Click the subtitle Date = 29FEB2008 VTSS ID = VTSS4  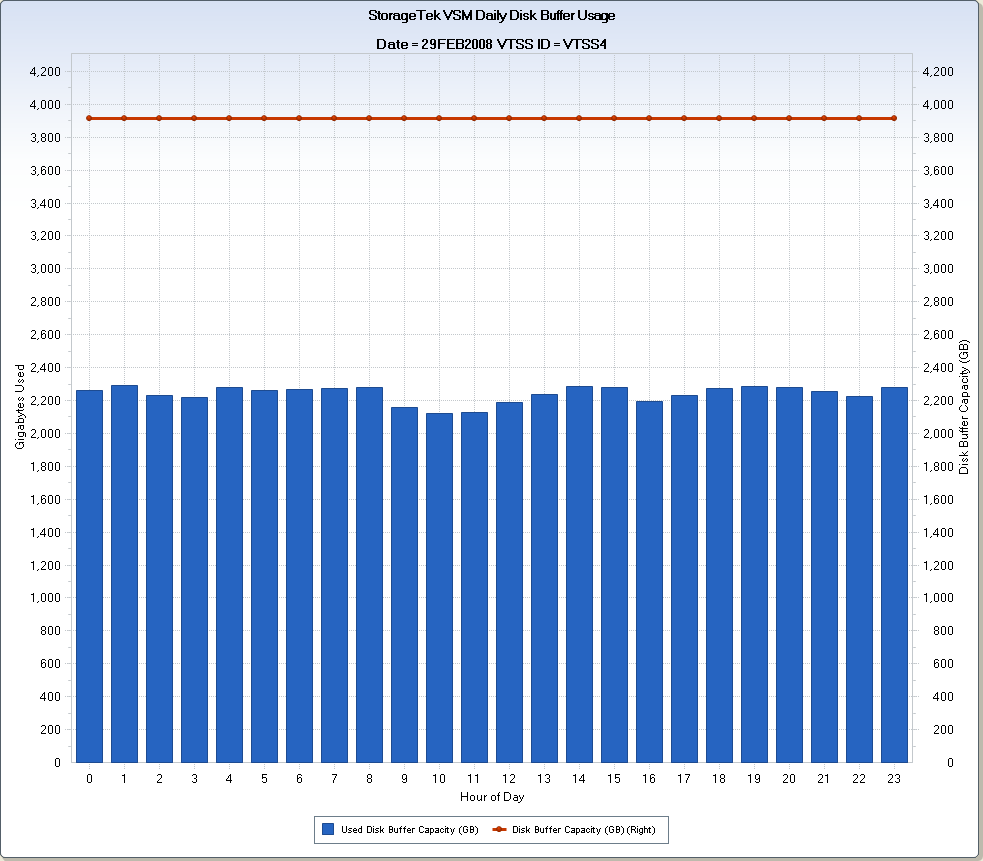pyautogui.click(x=492, y=44)
